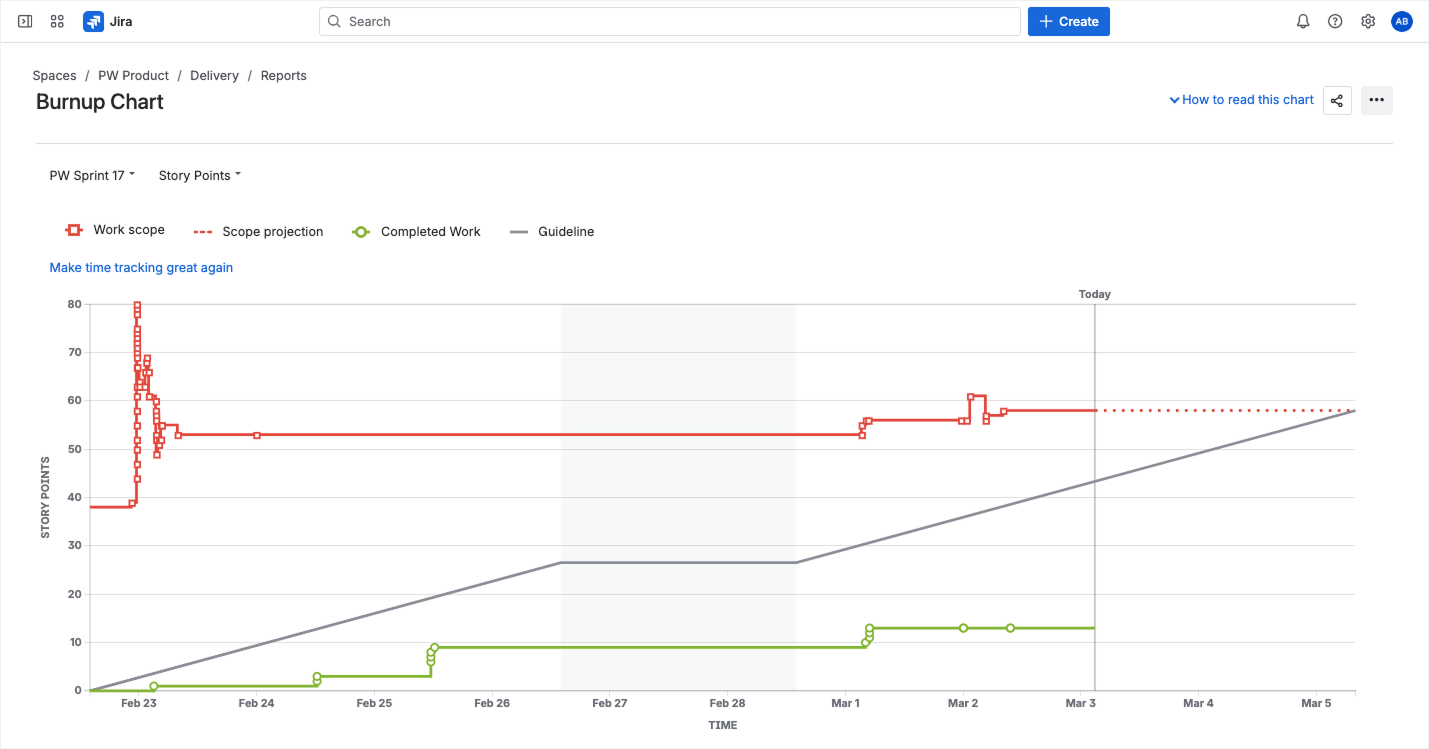
Task: Click the Work scope legend marker
Action: [x=73, y=230]
